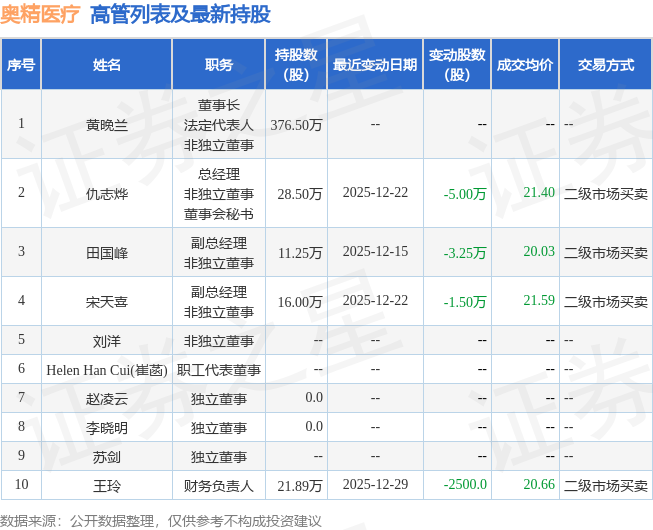The height and width of the screenshot is (530, 653).
Task: Click the 数据来源 footer disclaimer text
Action: tap(161, 520)
